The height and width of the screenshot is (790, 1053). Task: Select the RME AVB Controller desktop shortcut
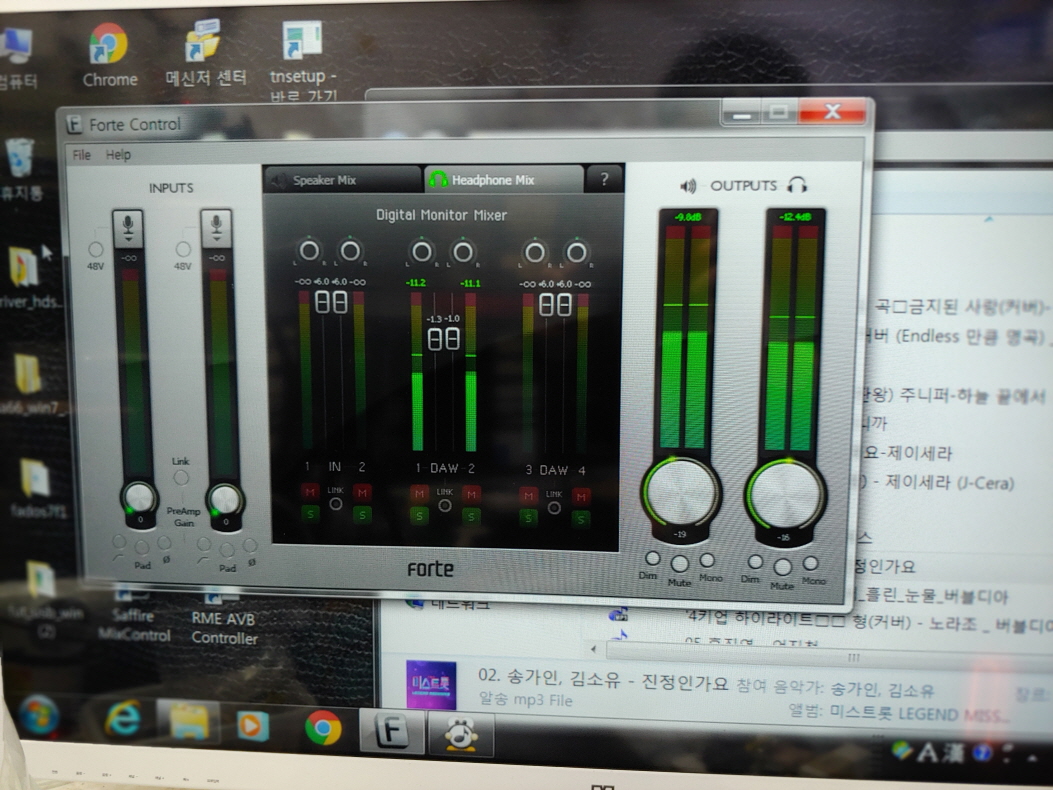tap(224, 618)
